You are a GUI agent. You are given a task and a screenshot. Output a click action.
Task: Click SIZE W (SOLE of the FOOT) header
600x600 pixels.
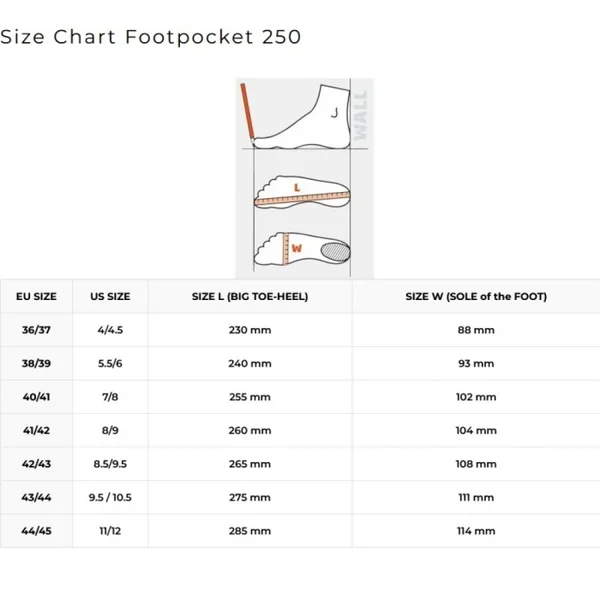pos(475,296)
